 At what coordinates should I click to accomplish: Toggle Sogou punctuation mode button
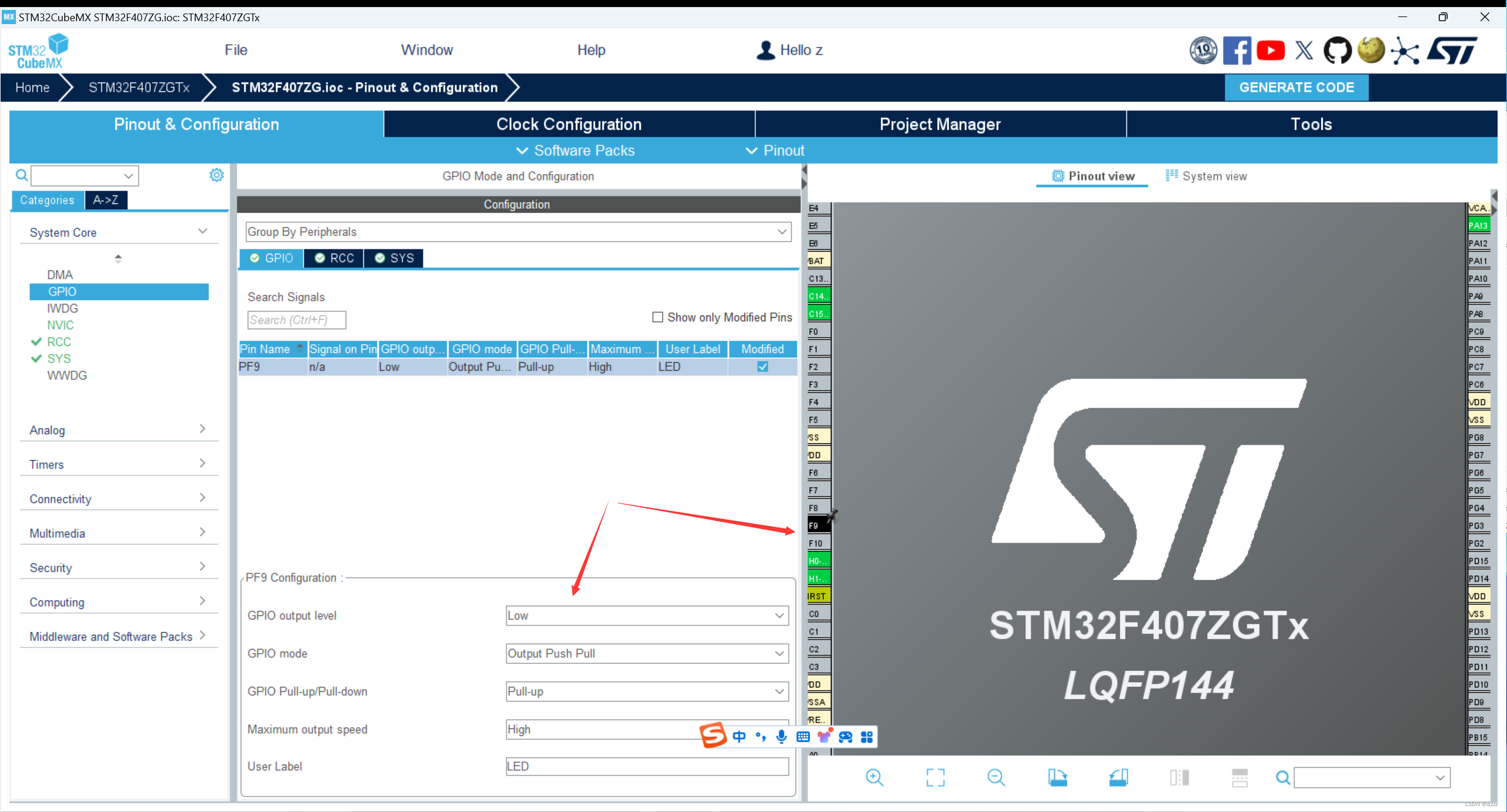(x=760, y=737)
